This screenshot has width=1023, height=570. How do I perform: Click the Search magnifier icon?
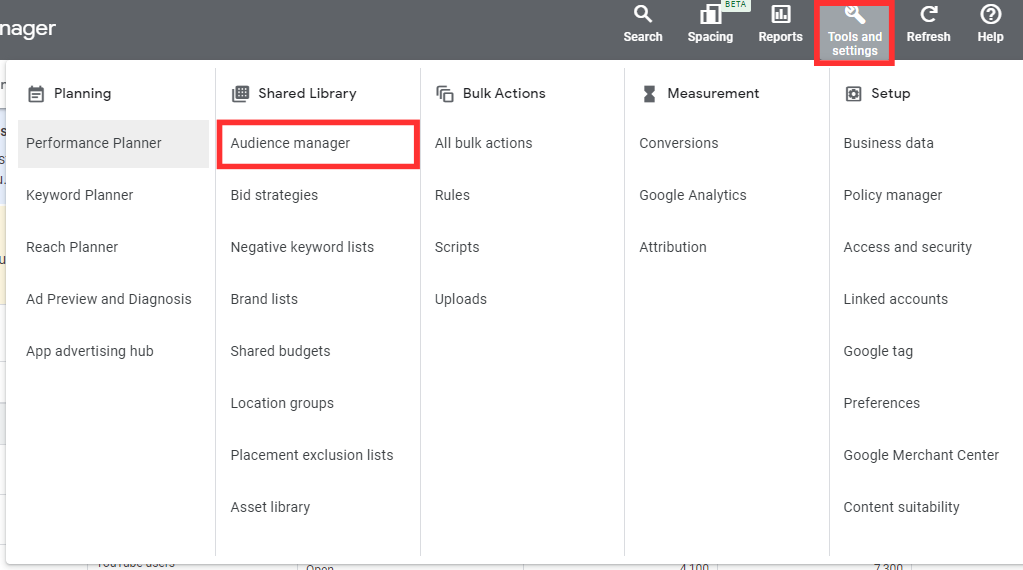click(x=643, y=14)
